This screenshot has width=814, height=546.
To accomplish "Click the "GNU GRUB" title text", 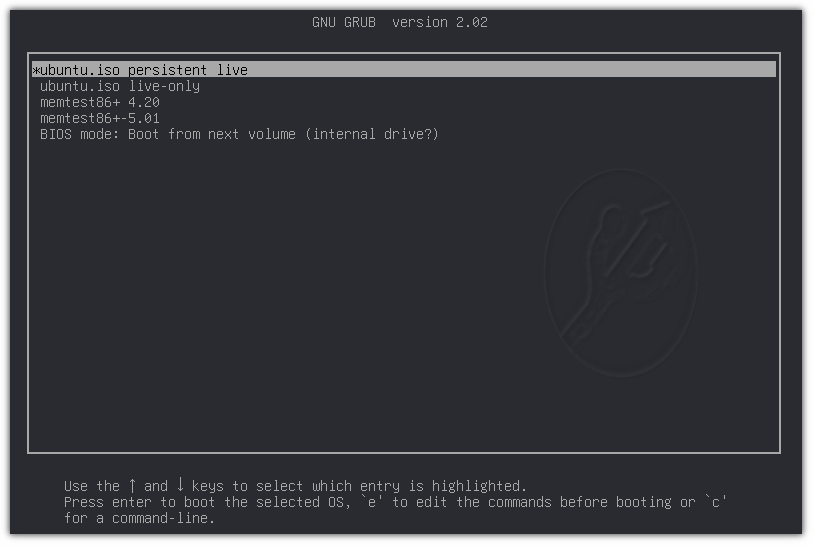I will [x=343, y=22].
